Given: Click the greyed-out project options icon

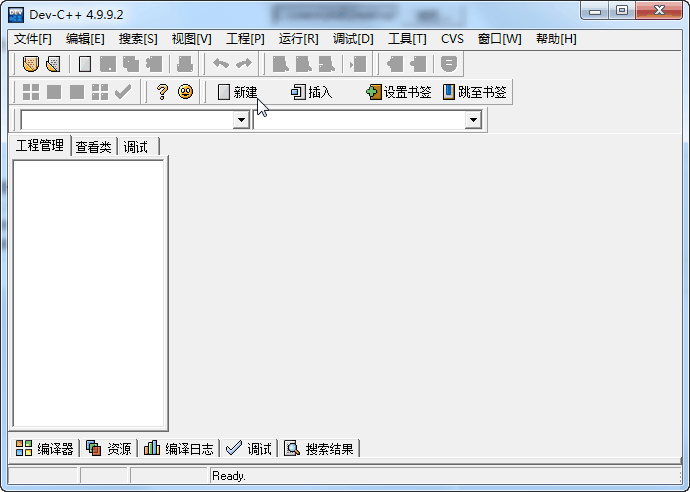Looking at the screenshot, I should click(x=448, y=64).
